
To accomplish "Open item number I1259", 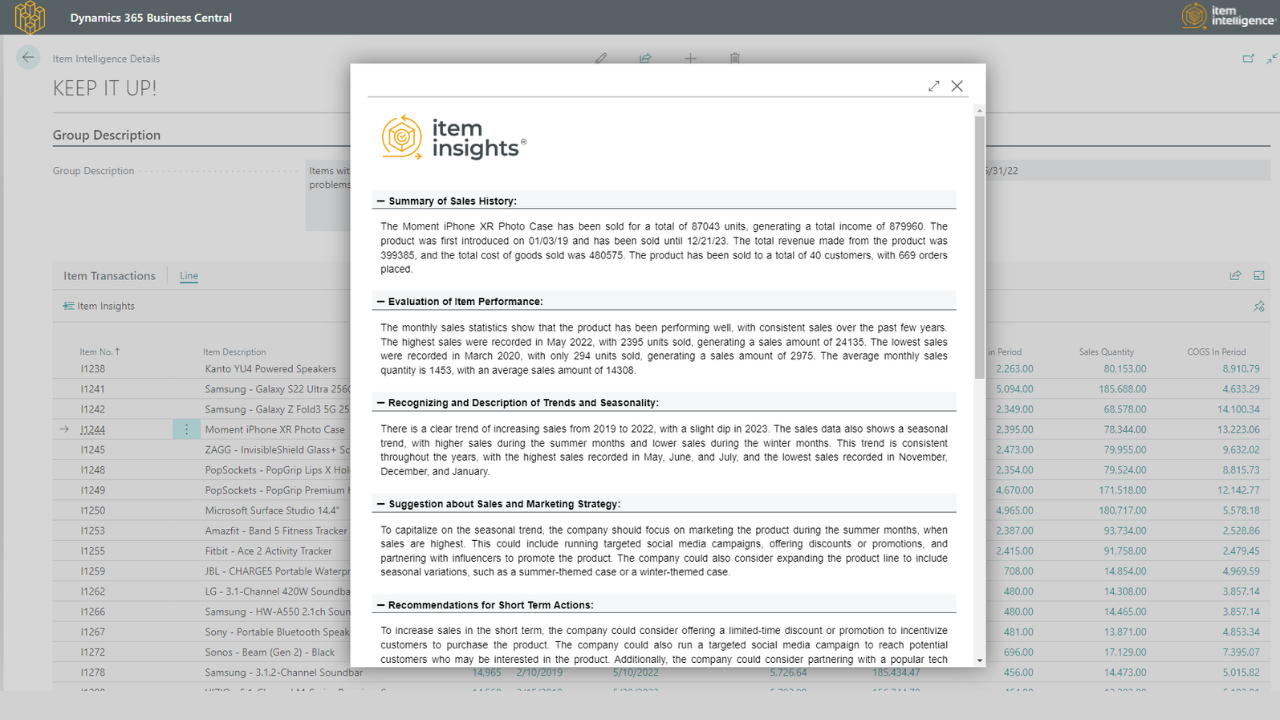I will point(93,571).
